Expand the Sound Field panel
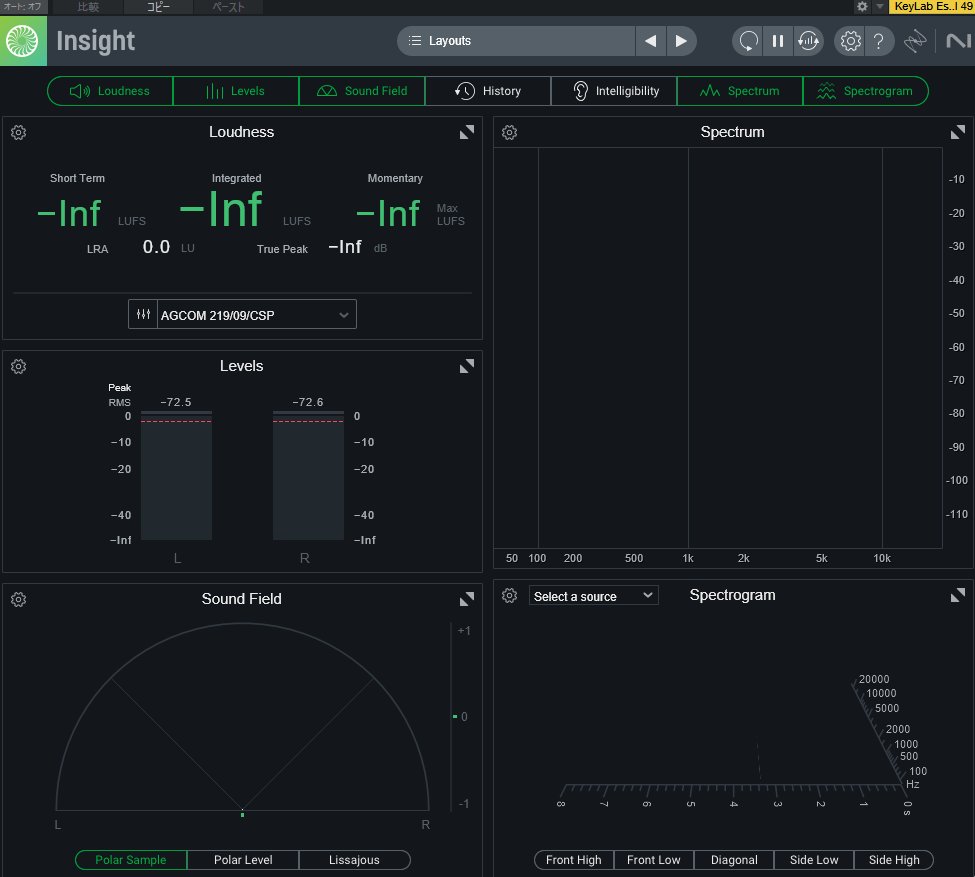This screenshot has width=975, height=877. (x=466, y=600)
